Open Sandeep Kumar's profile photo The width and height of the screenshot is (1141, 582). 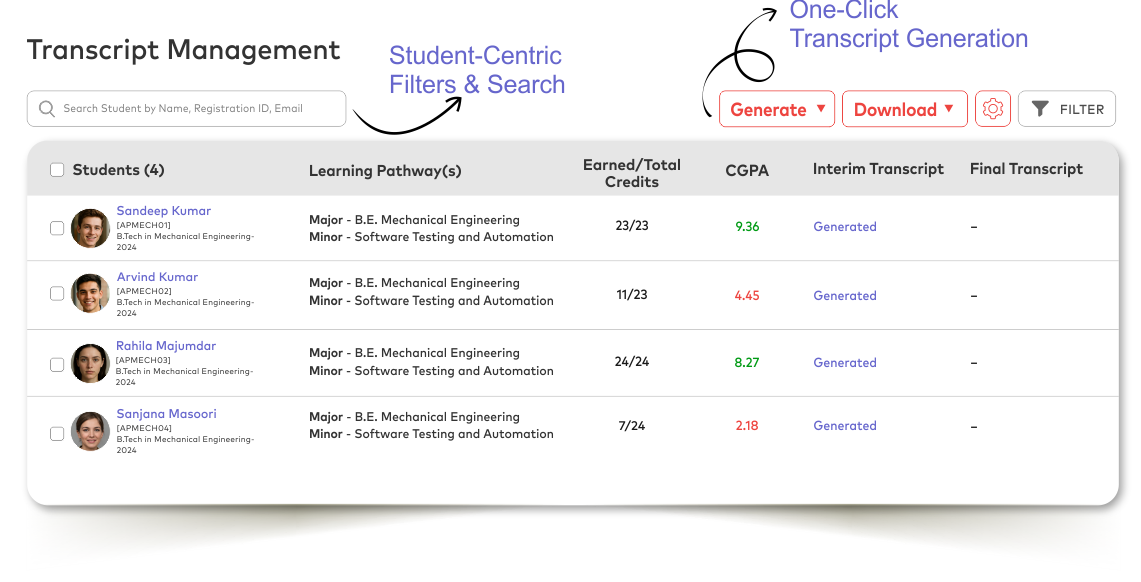[90, 228]
